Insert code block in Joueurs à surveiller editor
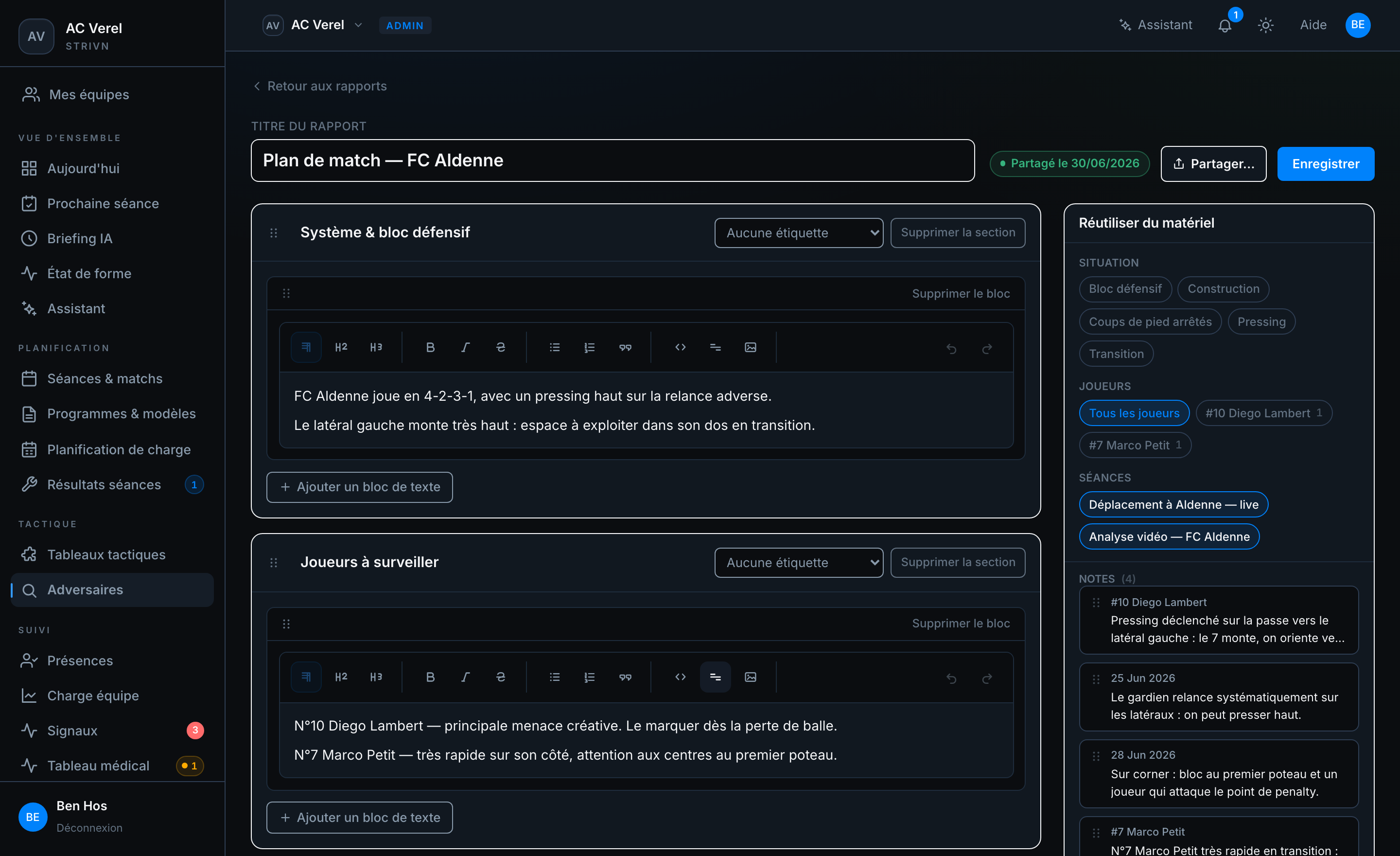This screenshot has height=856, width=1400. point(680,677)
